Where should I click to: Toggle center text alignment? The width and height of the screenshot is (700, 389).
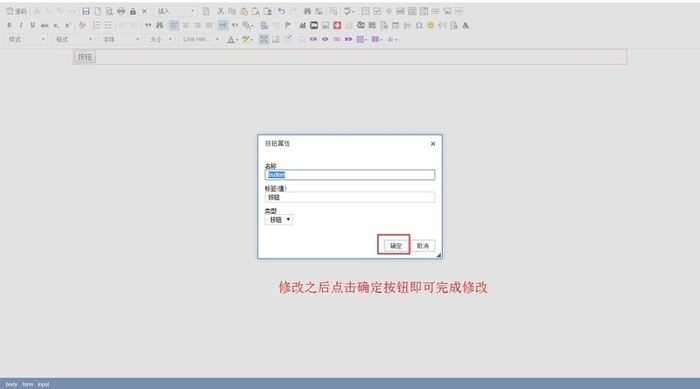pos(185,25)
